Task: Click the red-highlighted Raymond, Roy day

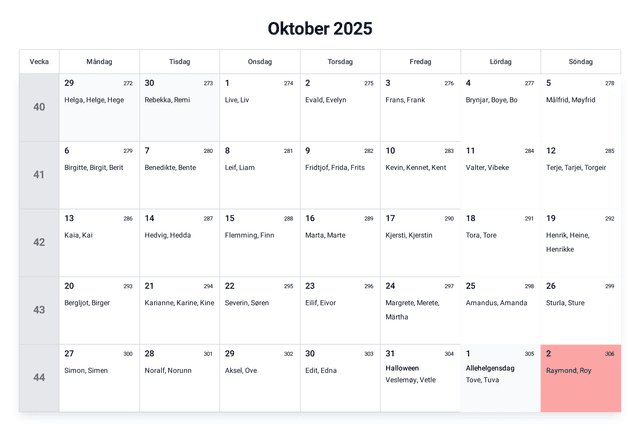Action: [x=580, y=378]
